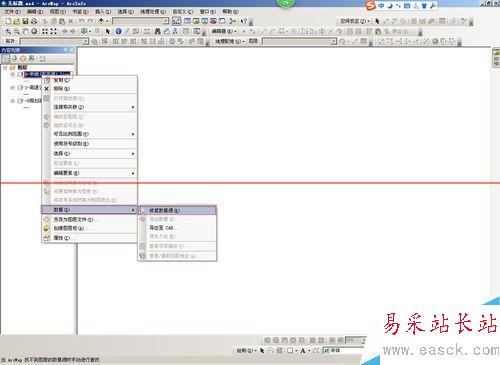Open the ArcToolbox window icon
This screenshot has width=500, height=365.
pyautogui.click(x=213, y=21)
